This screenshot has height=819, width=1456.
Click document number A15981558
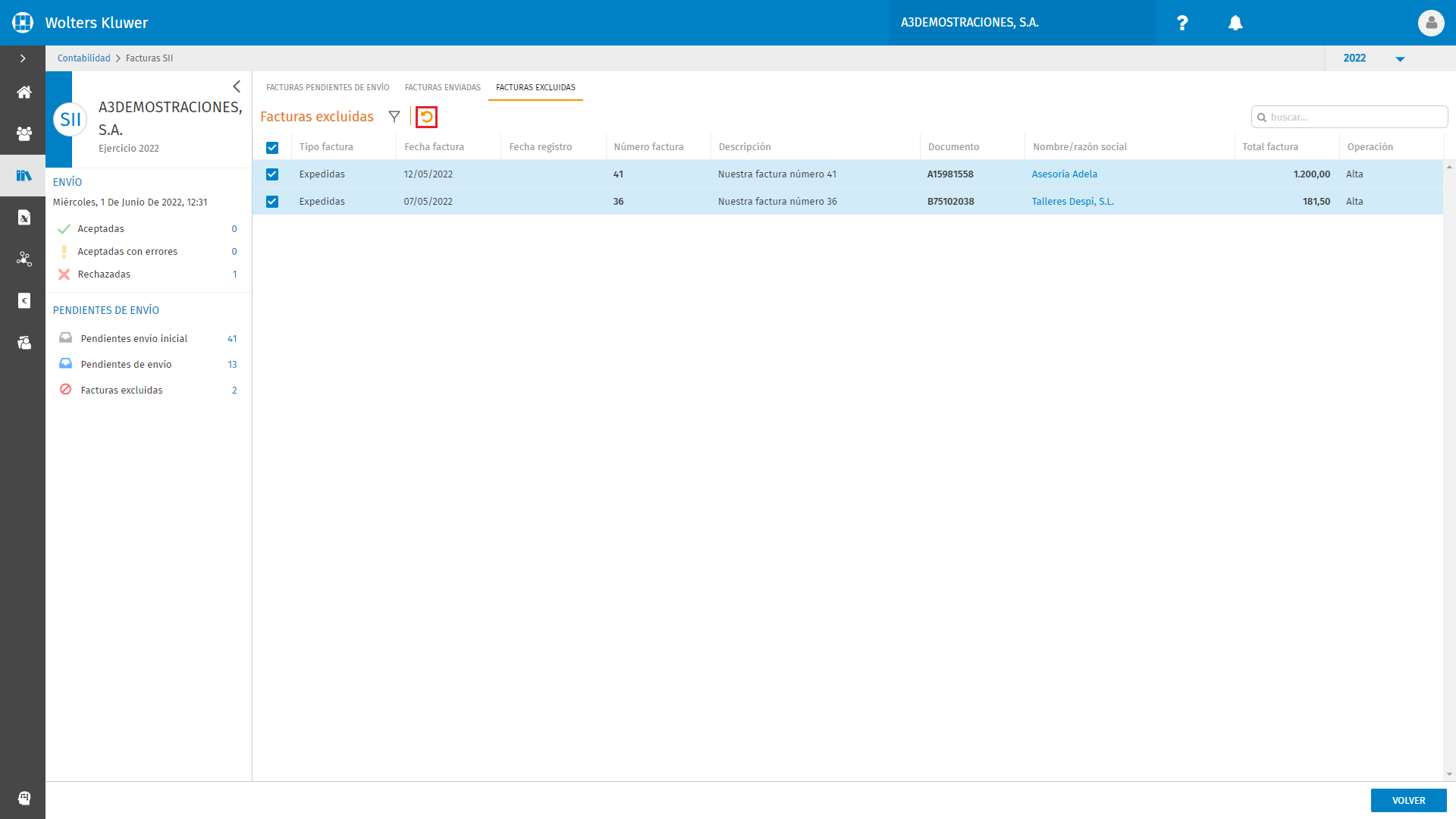950,174
